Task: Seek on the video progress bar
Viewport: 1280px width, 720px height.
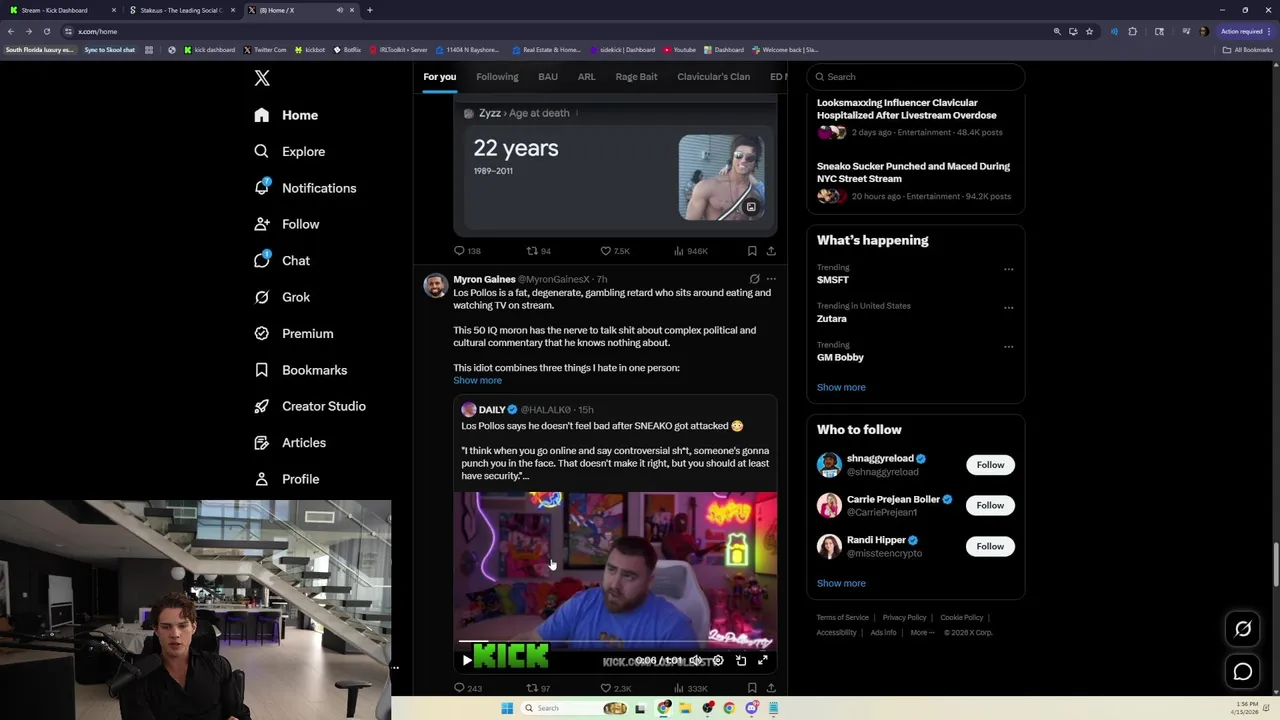Action: pyautogui.click(x=615, y=642)
